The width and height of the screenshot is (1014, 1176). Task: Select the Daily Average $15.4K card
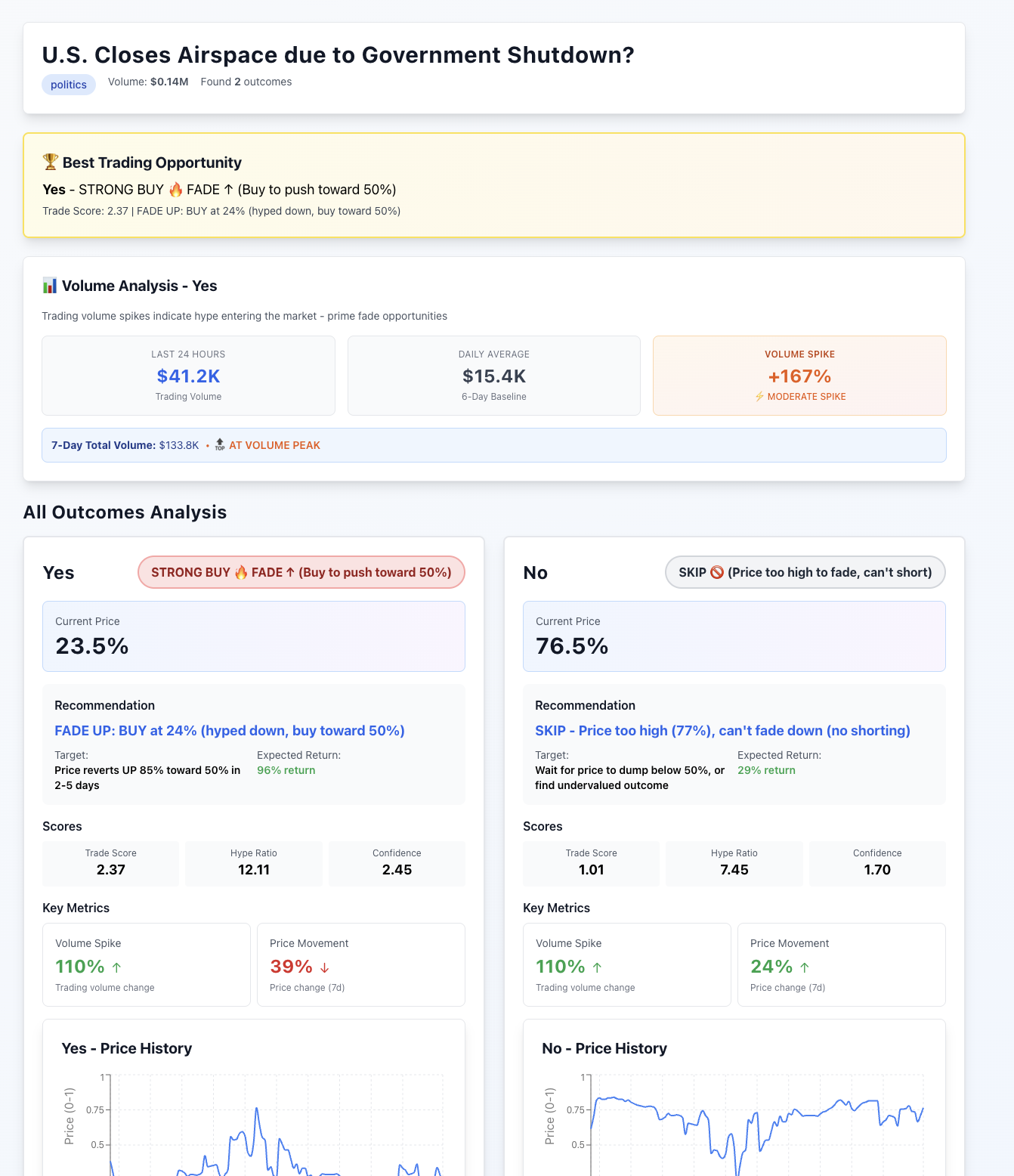pyautogui.click(x=494, y=376)
